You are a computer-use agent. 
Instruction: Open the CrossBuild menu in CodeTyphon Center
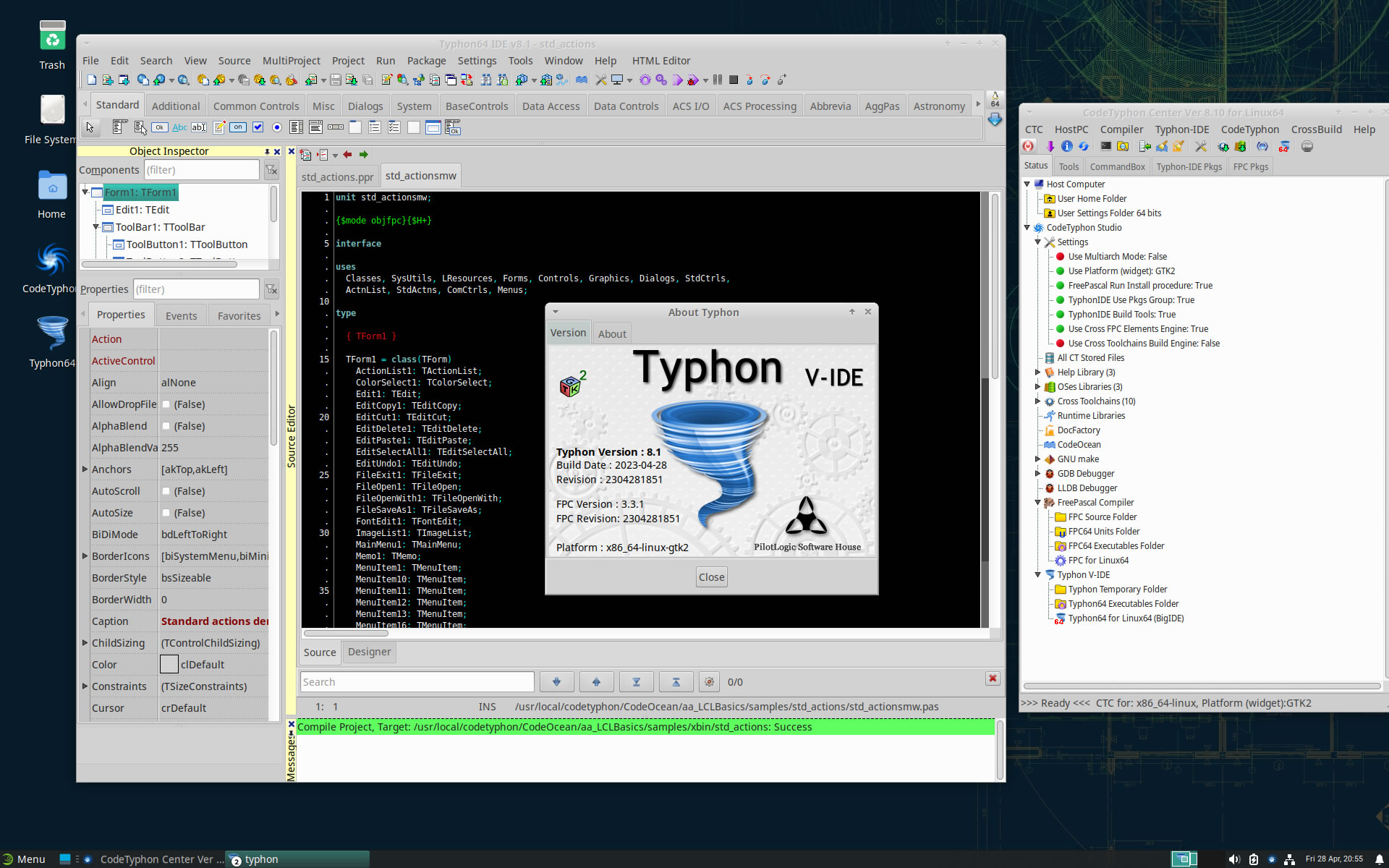coord(1316,129)
